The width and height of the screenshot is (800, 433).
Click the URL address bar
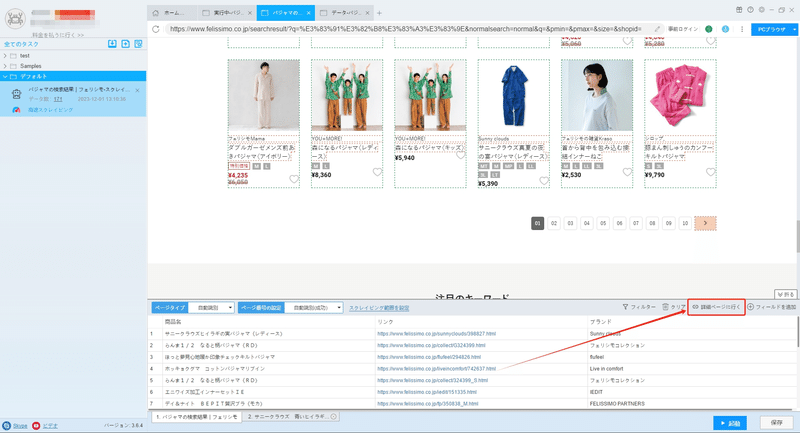coord(406,29)
